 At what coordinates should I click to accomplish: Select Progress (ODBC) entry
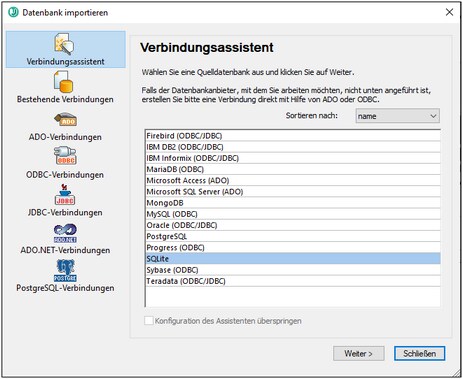click(293, 247)
